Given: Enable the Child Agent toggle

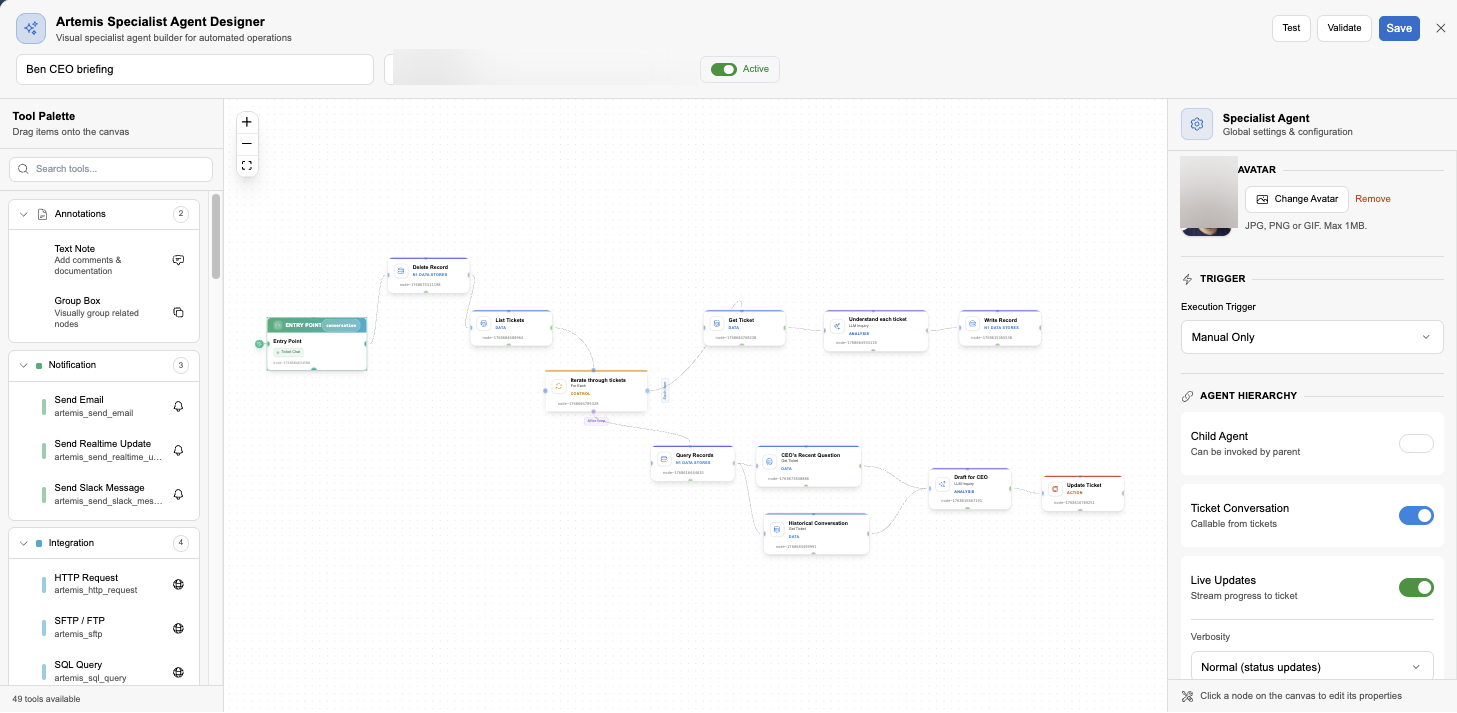Looking at the screenshot, I should [x=1415, y=443].
